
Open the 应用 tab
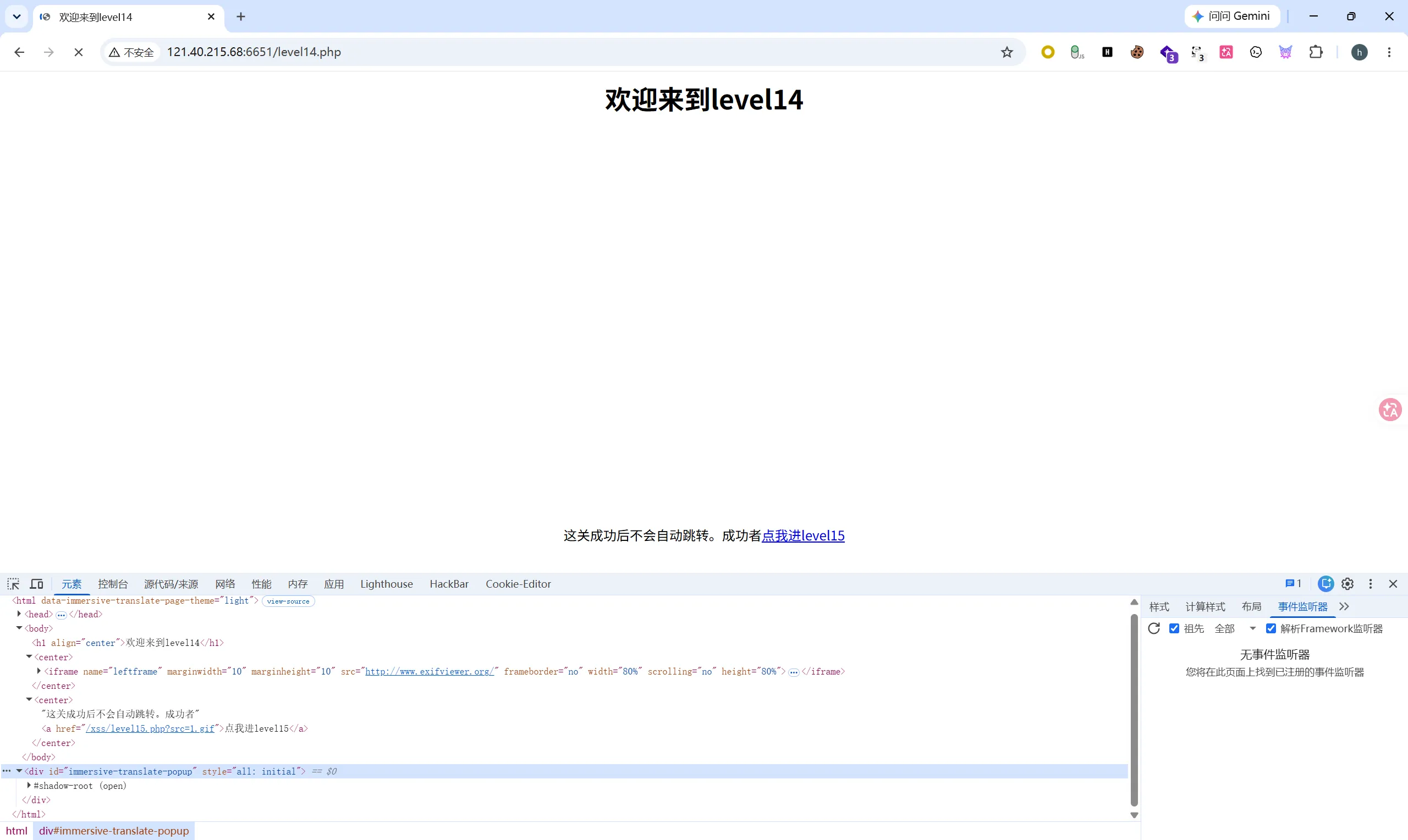[334, 584]
